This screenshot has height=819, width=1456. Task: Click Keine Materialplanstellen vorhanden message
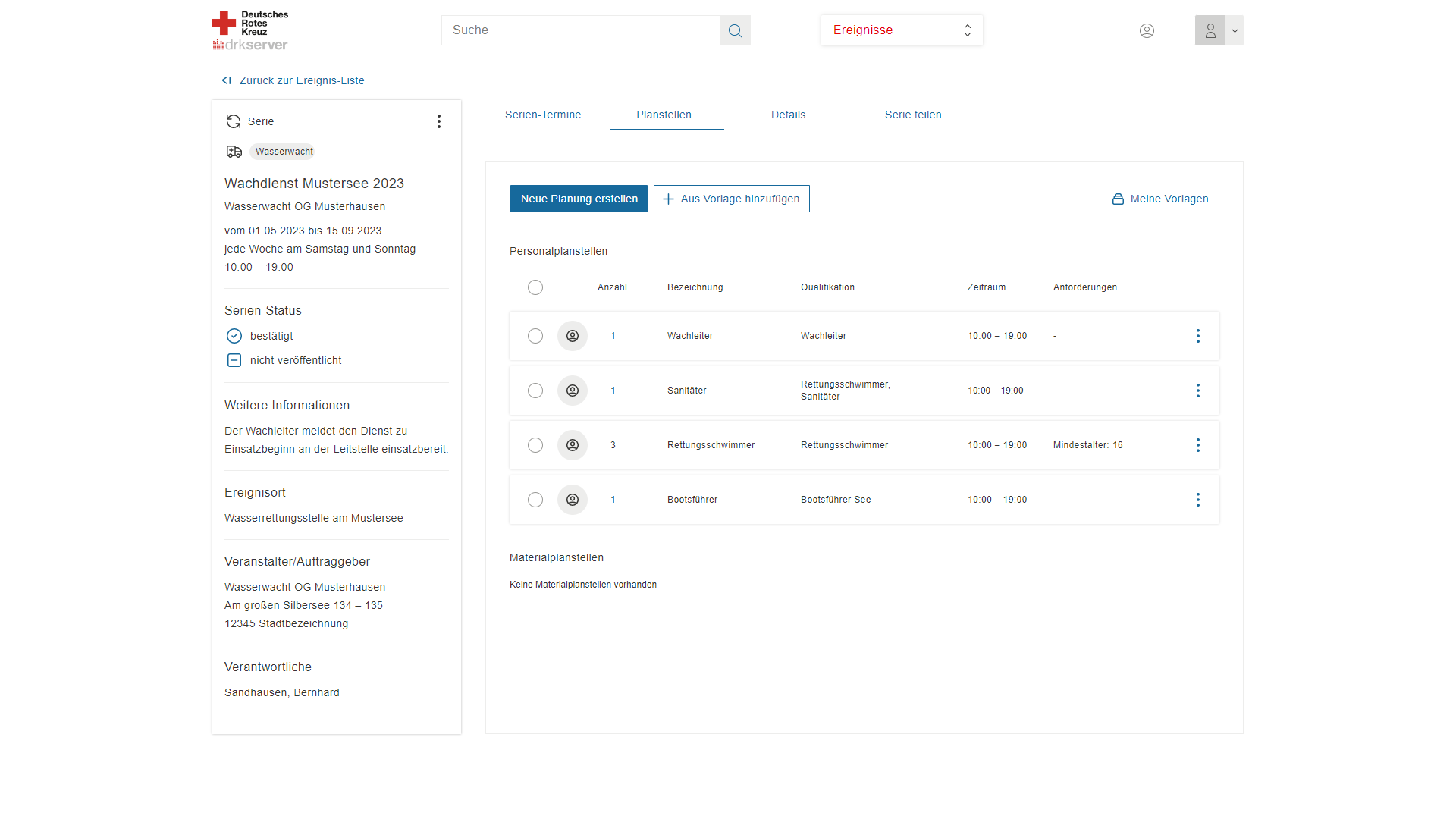[583, 585]
